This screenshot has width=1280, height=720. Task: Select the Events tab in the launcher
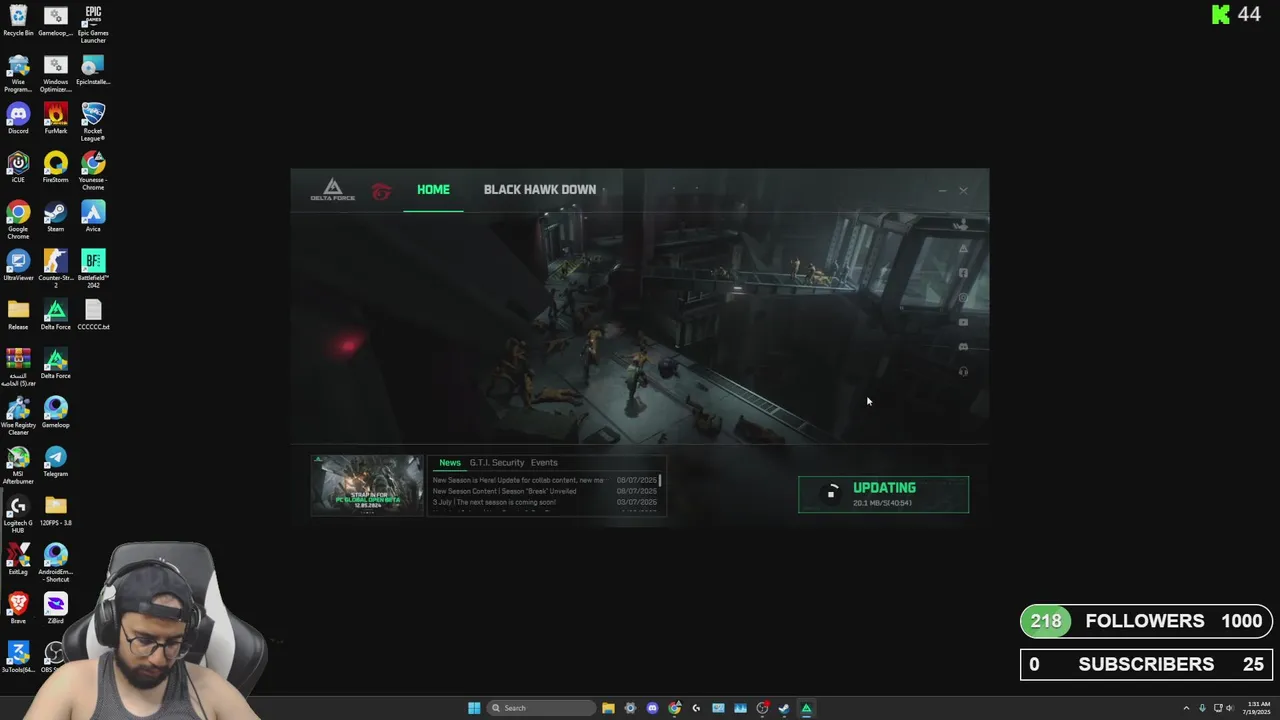544,463
